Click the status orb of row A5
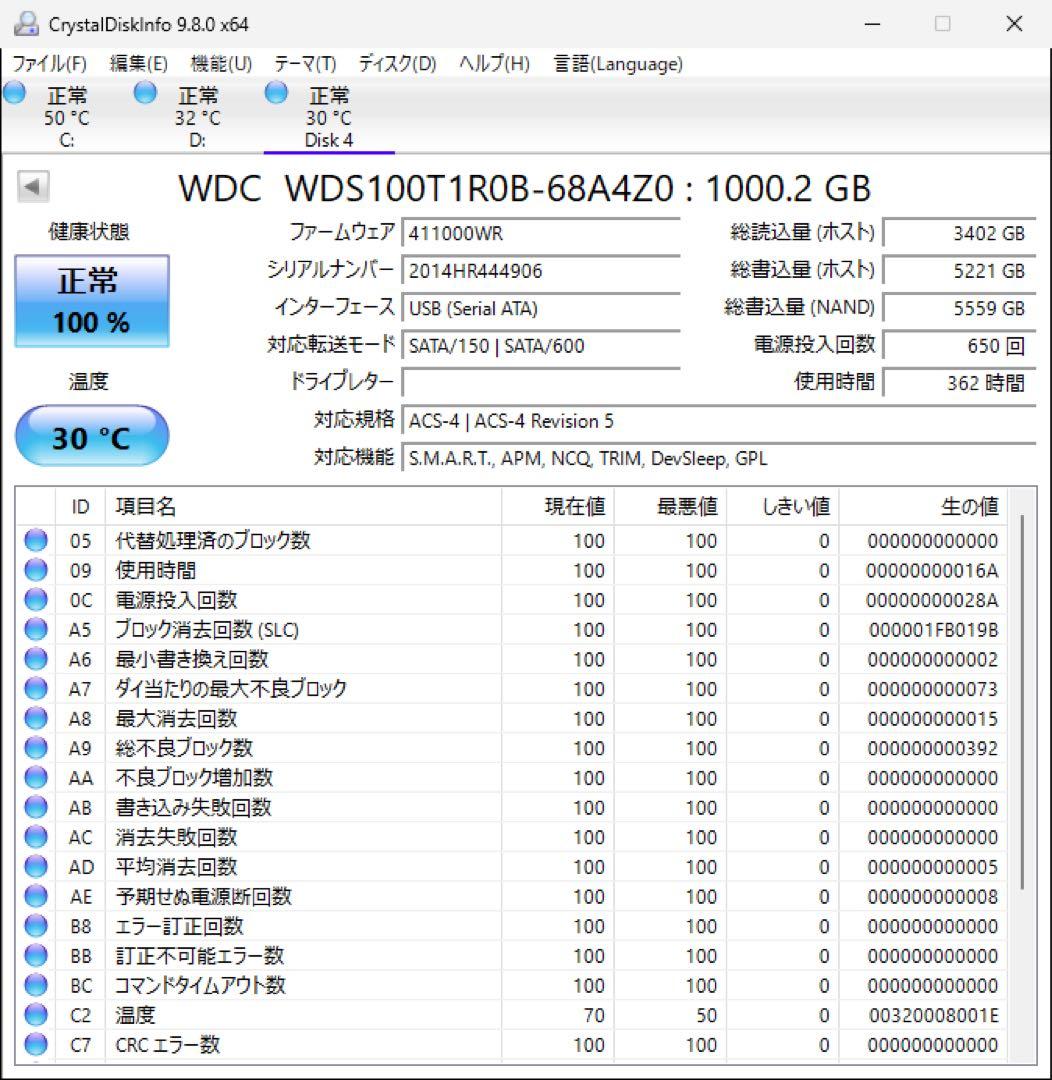The image size is (1052, 1080). (36, 630)
